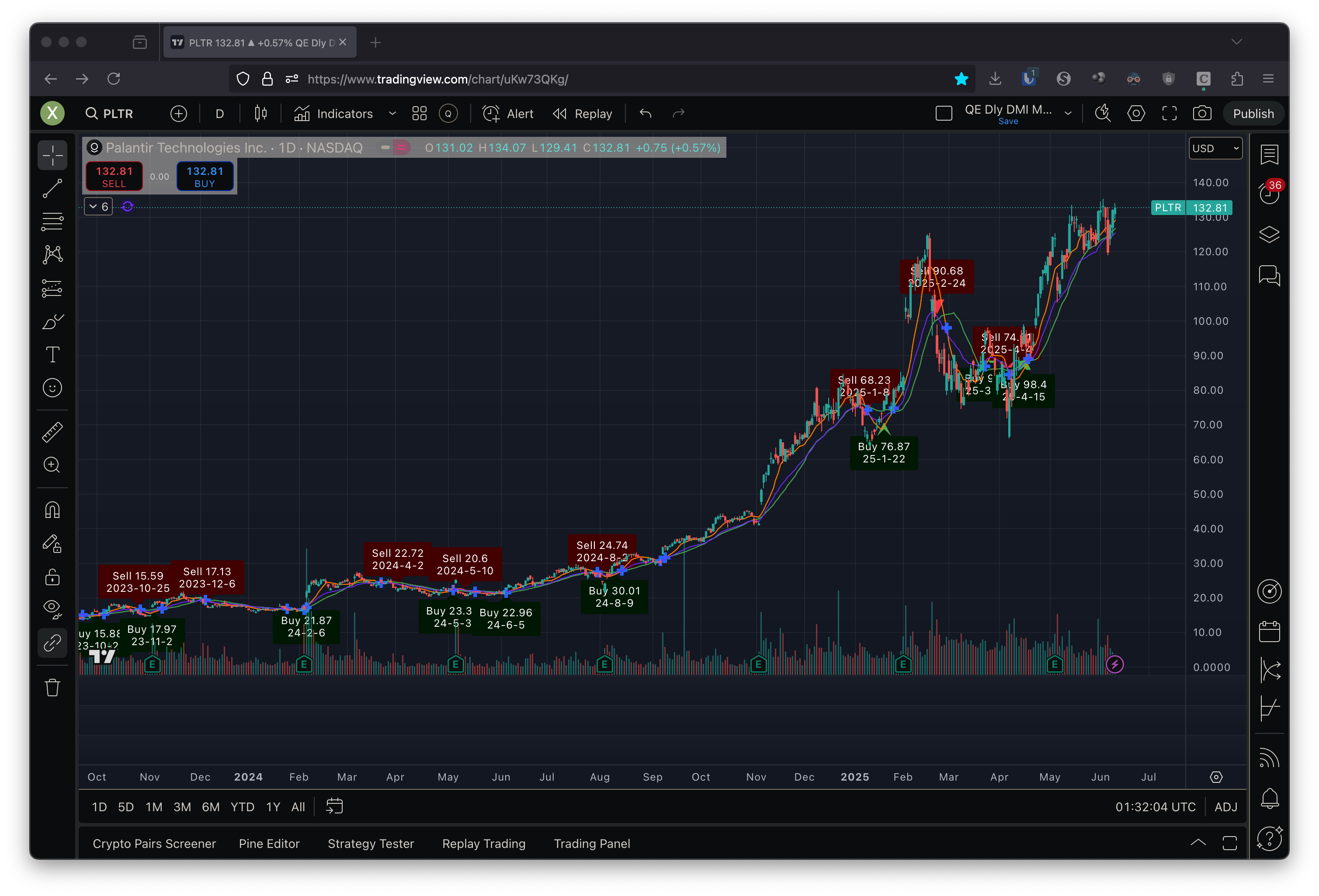This screenshot has height=896, width=1319.
Task: Switch to the Strategy Tester tab
Action: click(371, 844)
